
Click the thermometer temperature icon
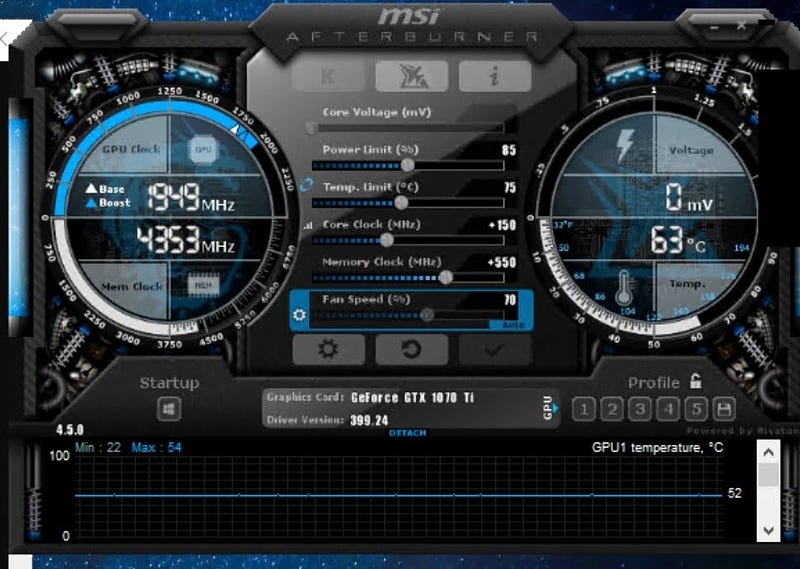coord(623,287)
